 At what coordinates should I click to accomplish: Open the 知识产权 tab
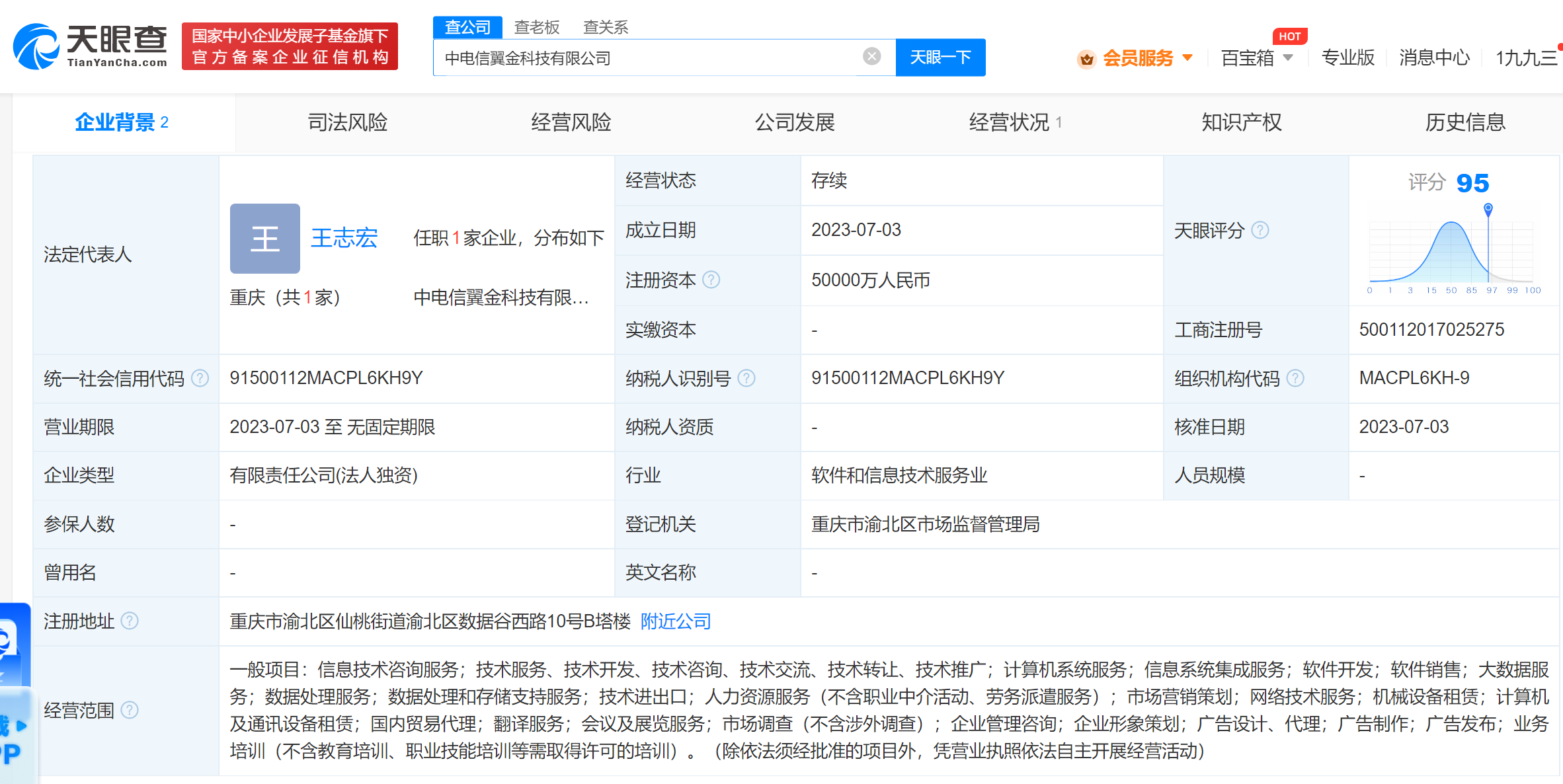[1242, 122]
